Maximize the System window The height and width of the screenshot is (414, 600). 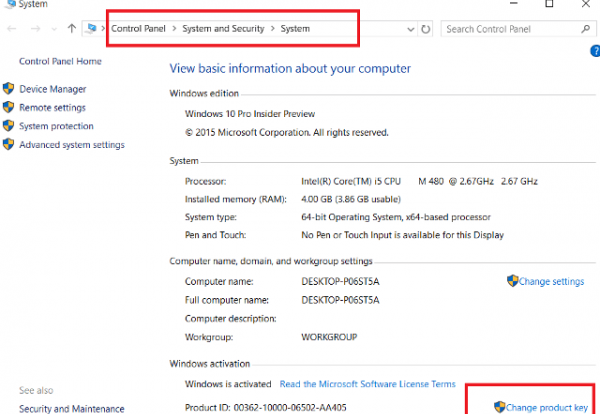click(549, 3)
